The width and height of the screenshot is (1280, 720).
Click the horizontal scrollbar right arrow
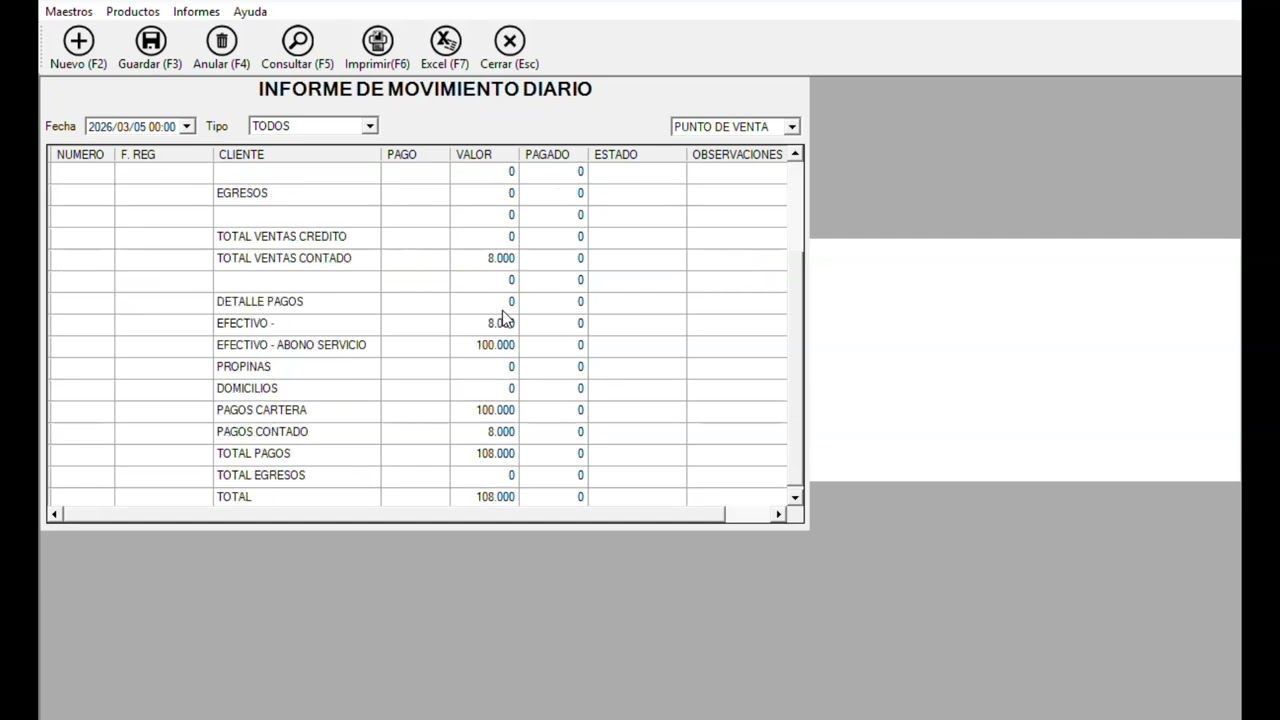[779, 514]
